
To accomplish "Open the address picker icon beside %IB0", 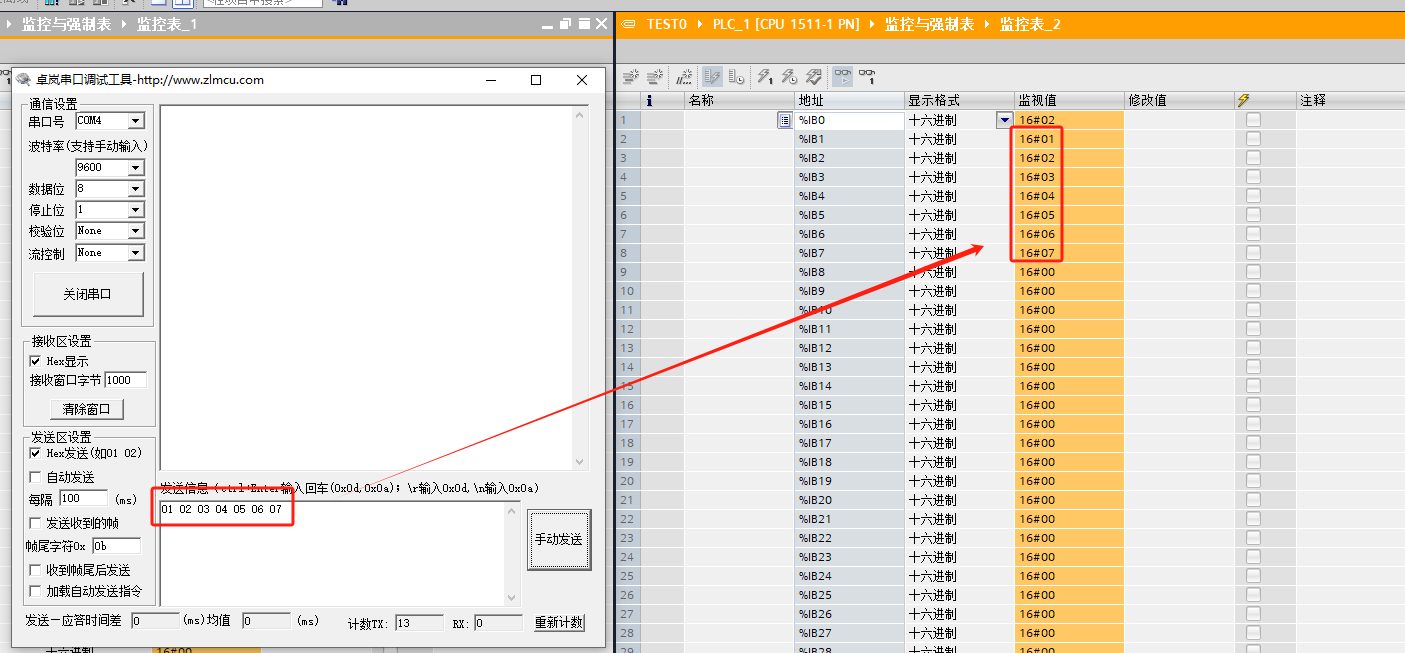I will (x=785, y=120).
